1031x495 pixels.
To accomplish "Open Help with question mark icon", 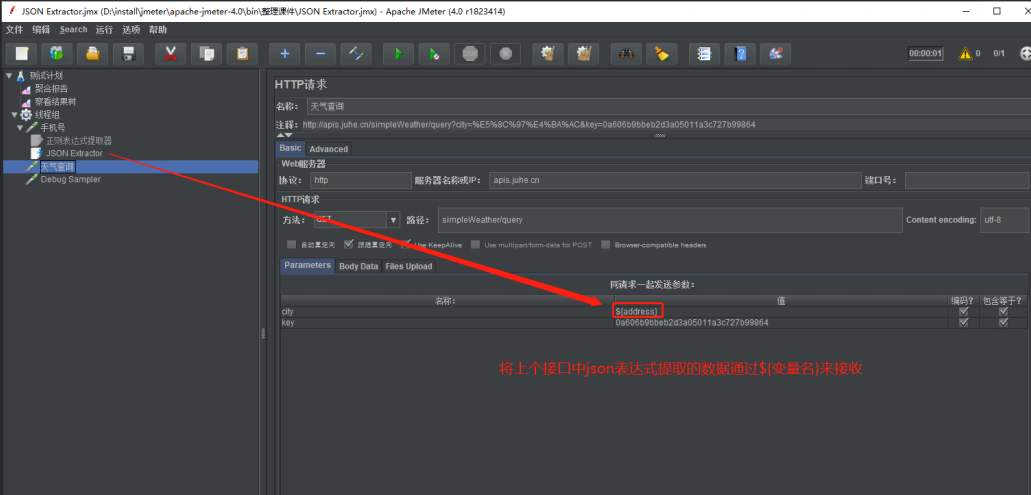I will click(x=740, y=54).
